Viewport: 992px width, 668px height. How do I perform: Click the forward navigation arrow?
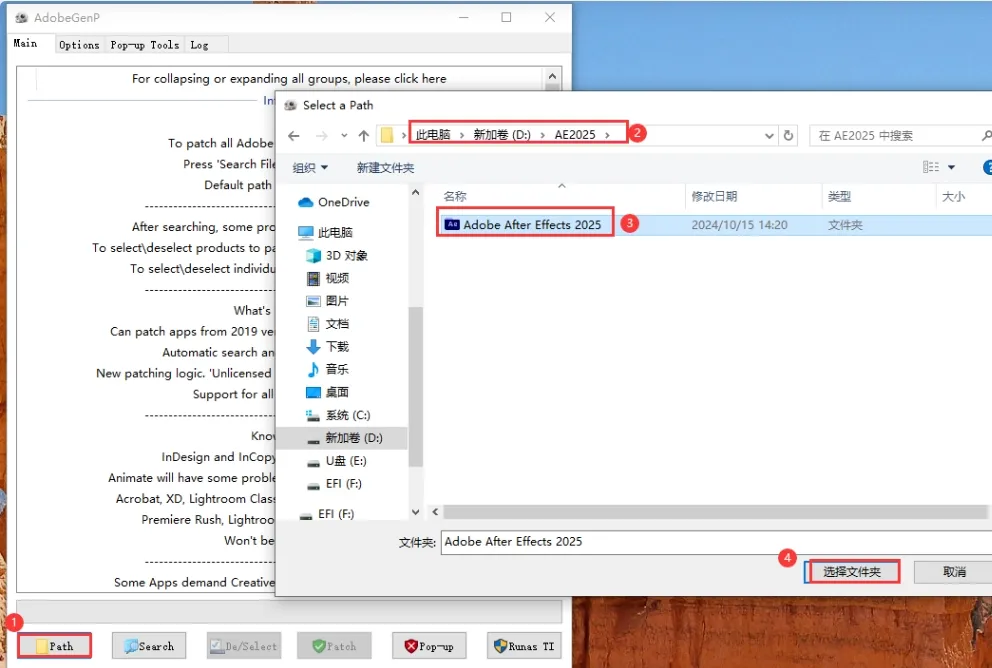coord(321,135)
